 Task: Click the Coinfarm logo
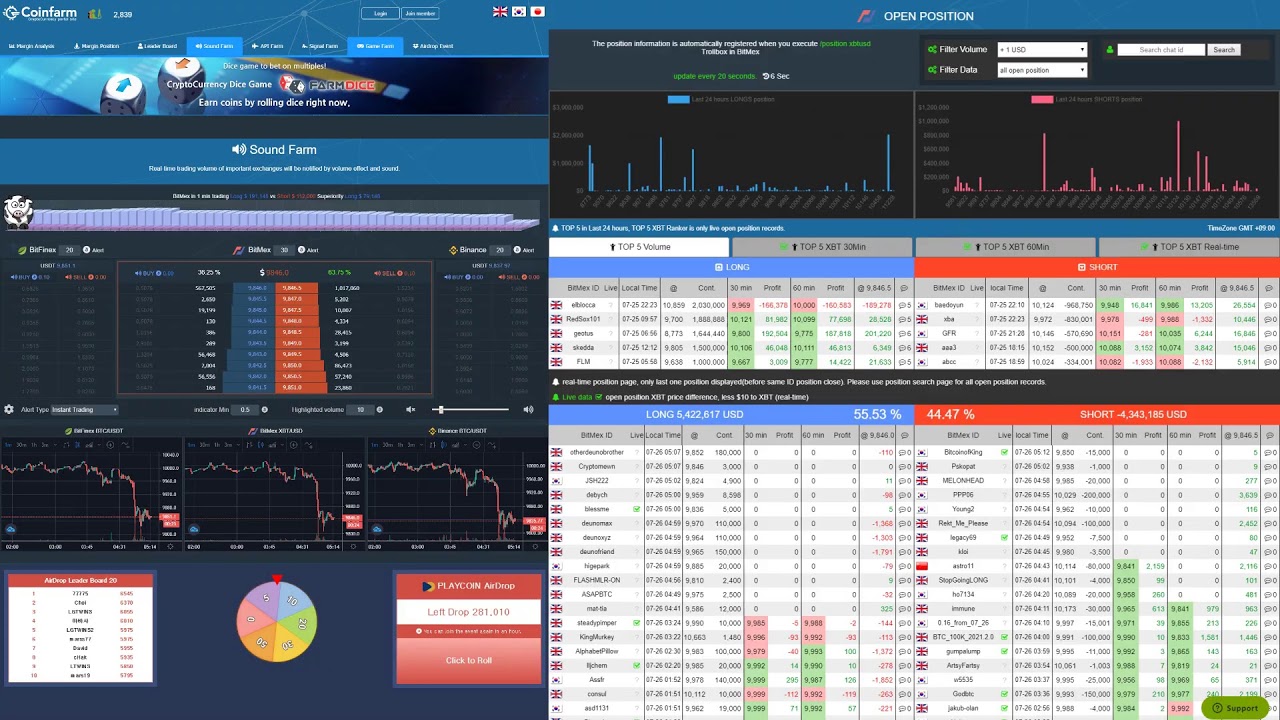click(39, 14)
